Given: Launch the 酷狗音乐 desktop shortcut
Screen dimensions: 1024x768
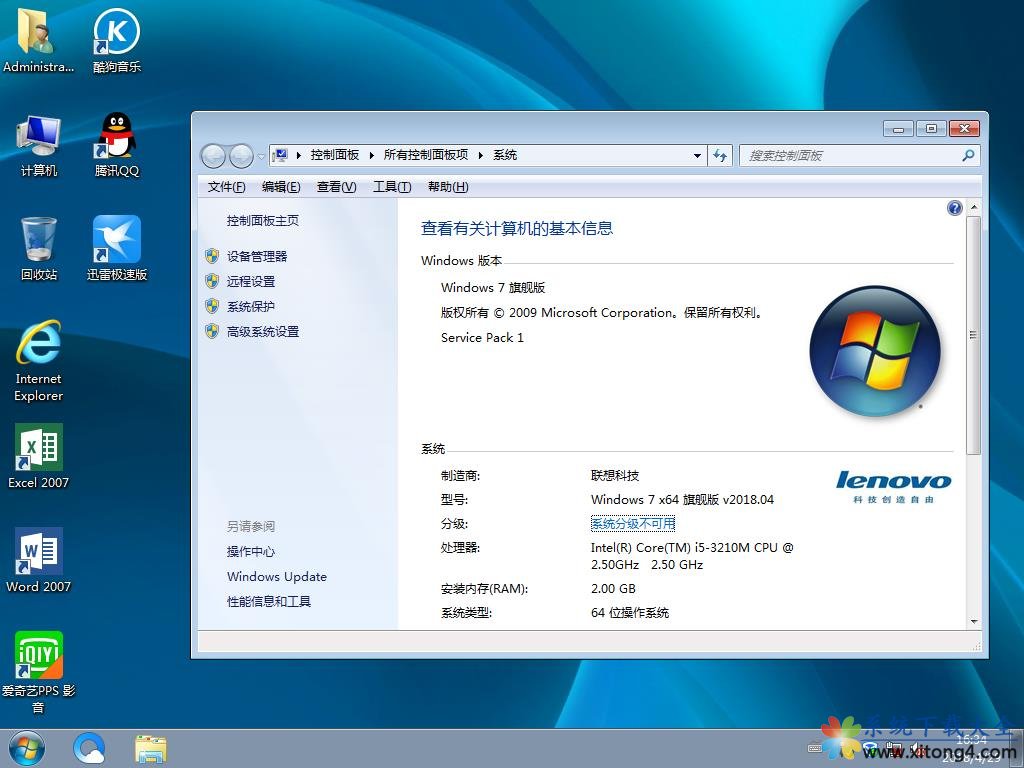Looking at the screenshot, I should [116, 39].
